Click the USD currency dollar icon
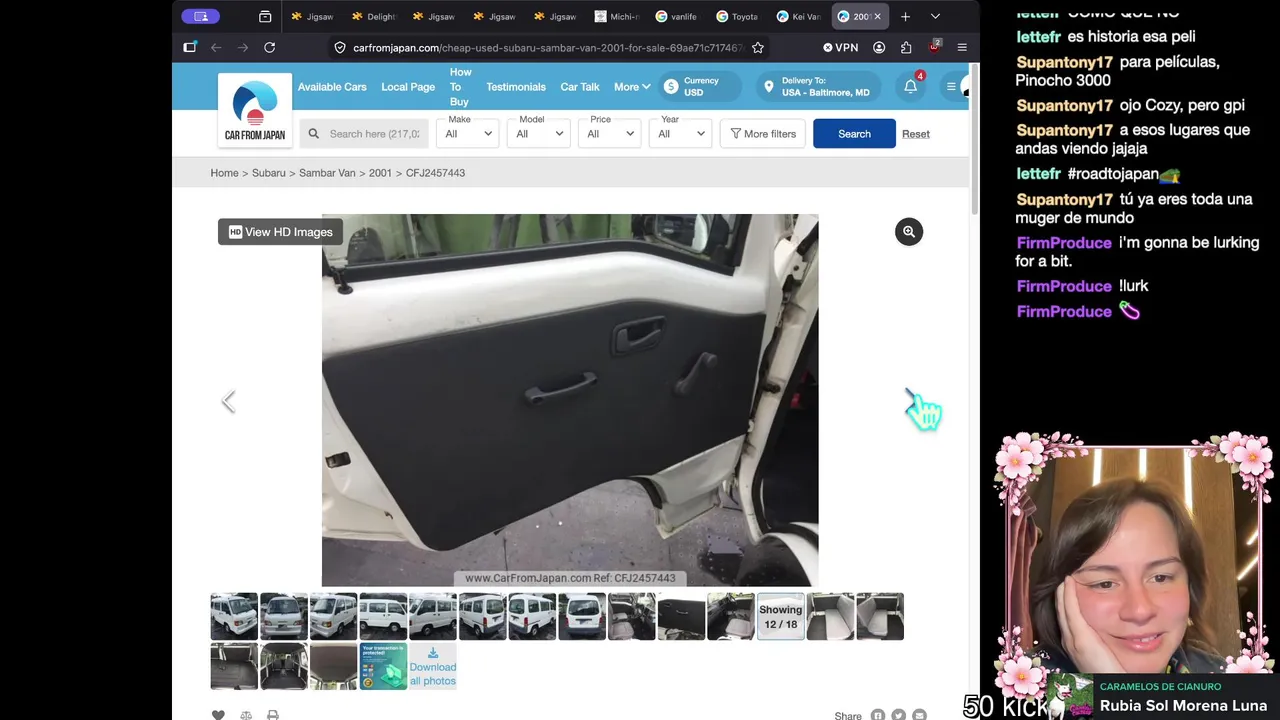The height and width of the screenshot is (720, 1280). pyautogui.click(x=671, y=87)
